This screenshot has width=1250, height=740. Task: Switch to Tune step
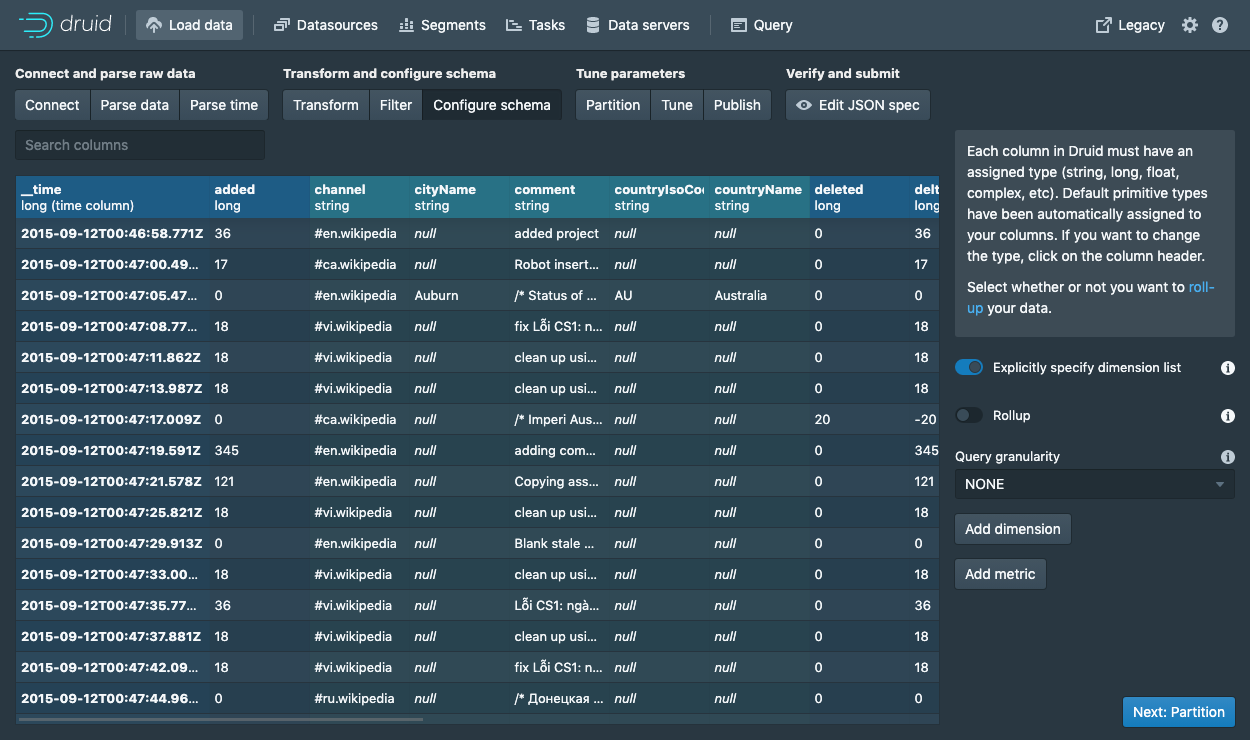pos(677,105)
